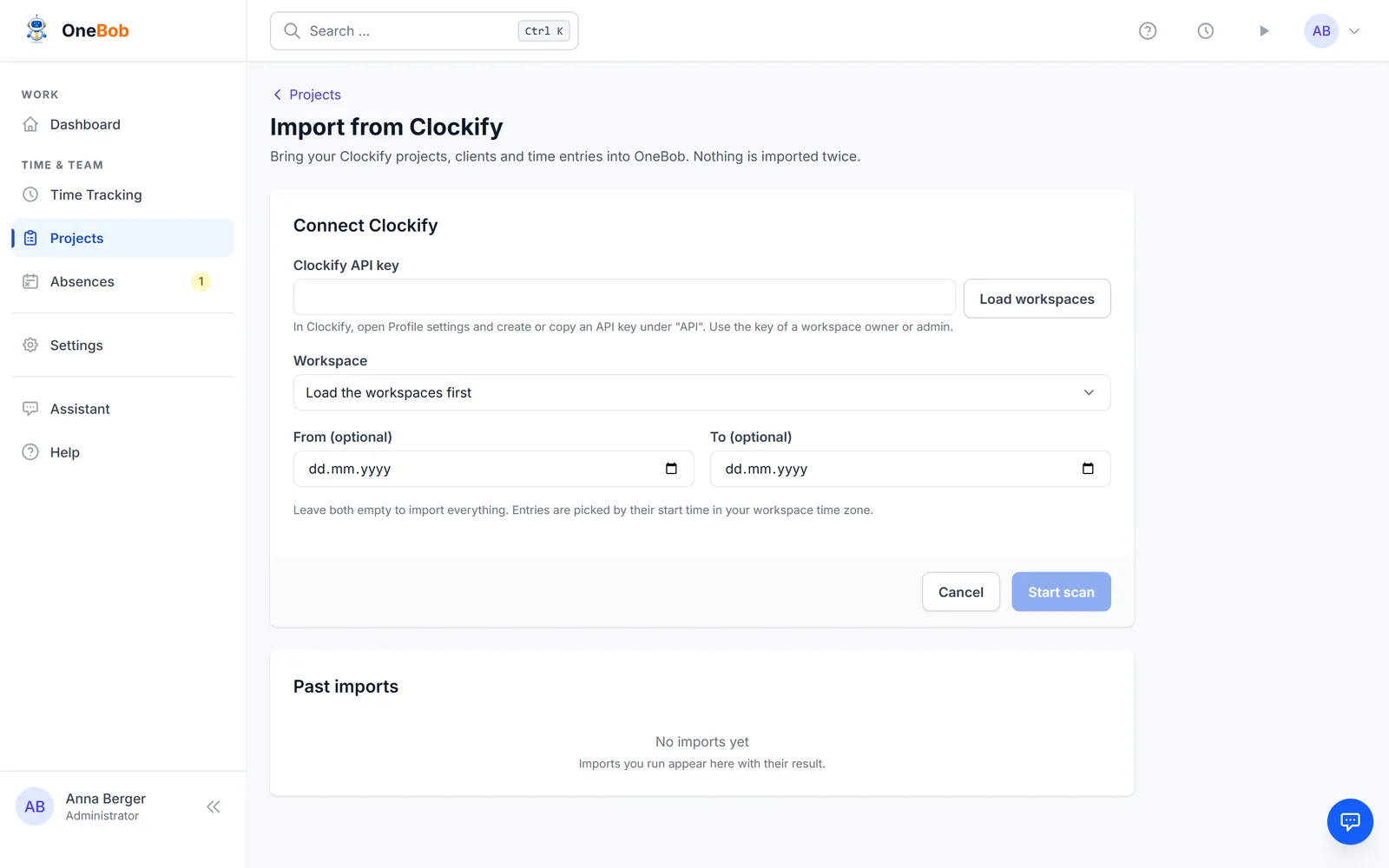Viewport: 1389px width, 868px height.
Task: Click the Anna Berger name in the sidebar footer
Action: [x=106, y=799]
